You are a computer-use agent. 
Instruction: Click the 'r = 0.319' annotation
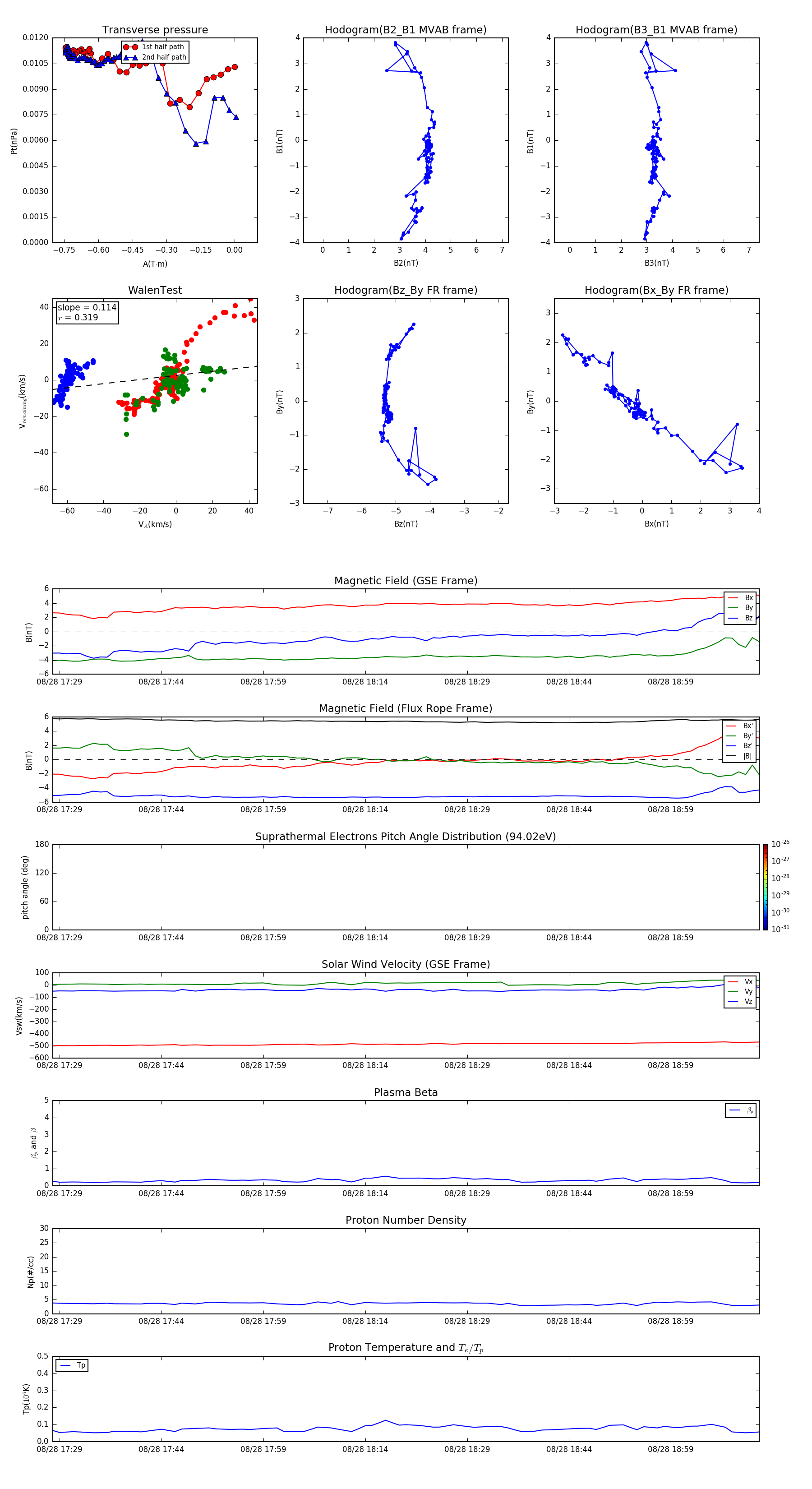[x=78, y=317]
